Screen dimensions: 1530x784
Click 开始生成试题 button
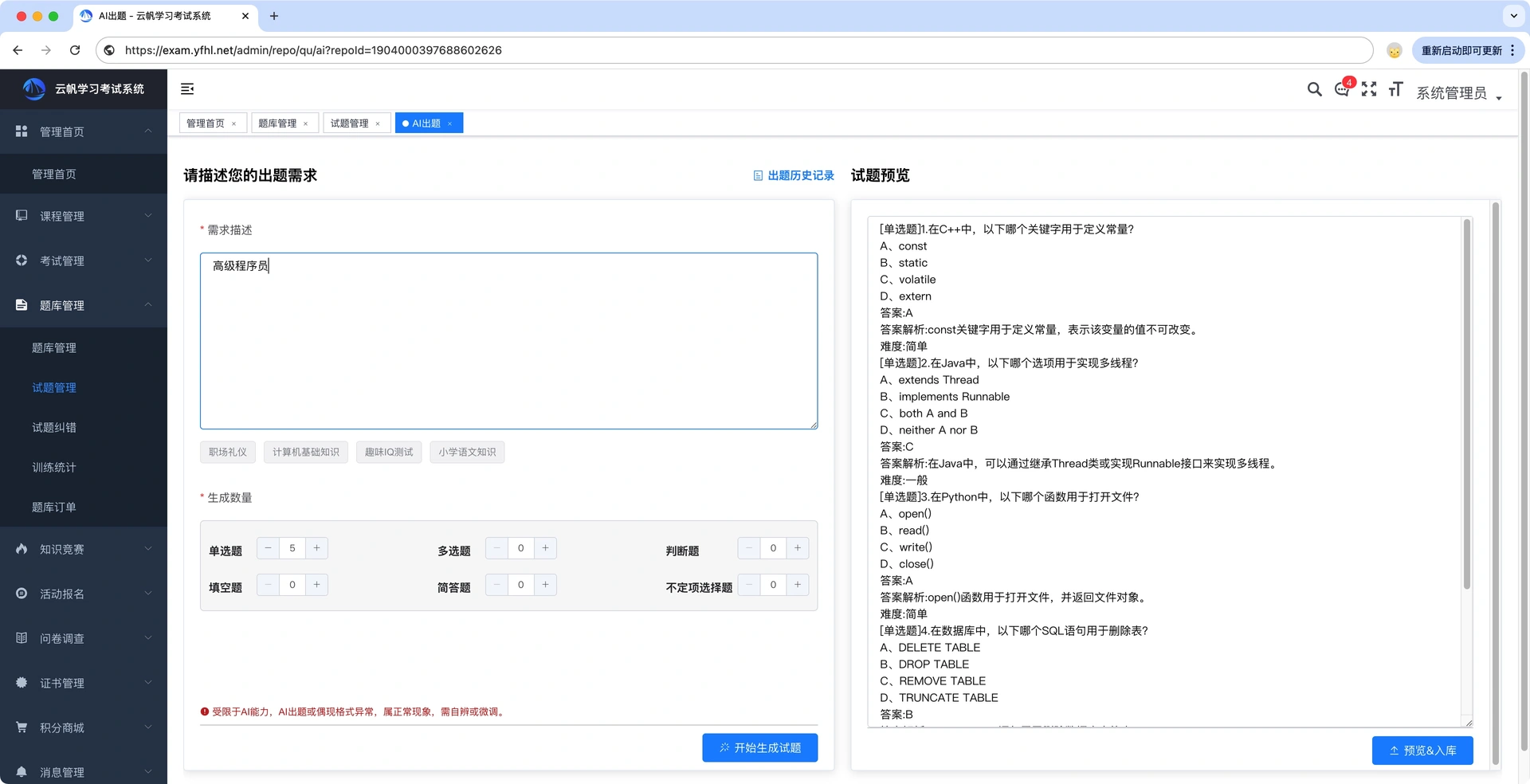click(x=760, y=747)
